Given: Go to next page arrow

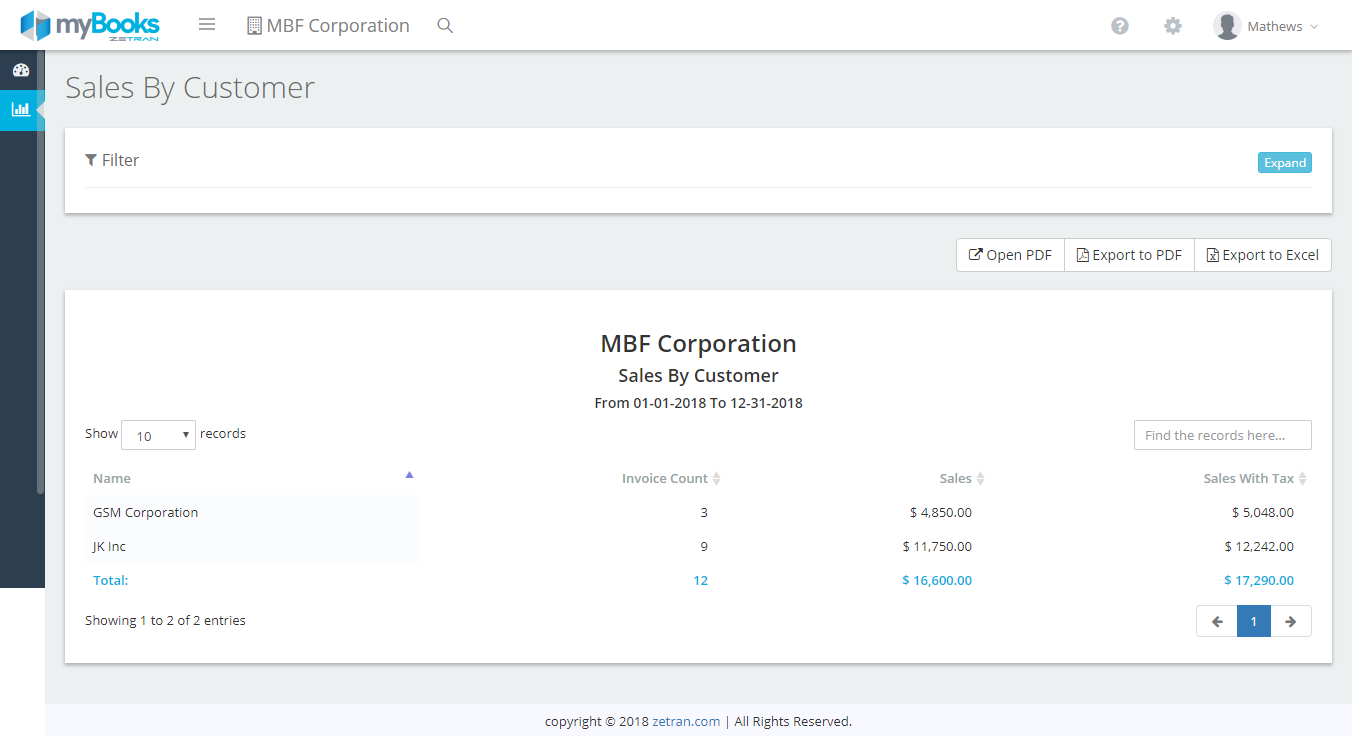Looking at the screenshot, I should coord(1291,621).
